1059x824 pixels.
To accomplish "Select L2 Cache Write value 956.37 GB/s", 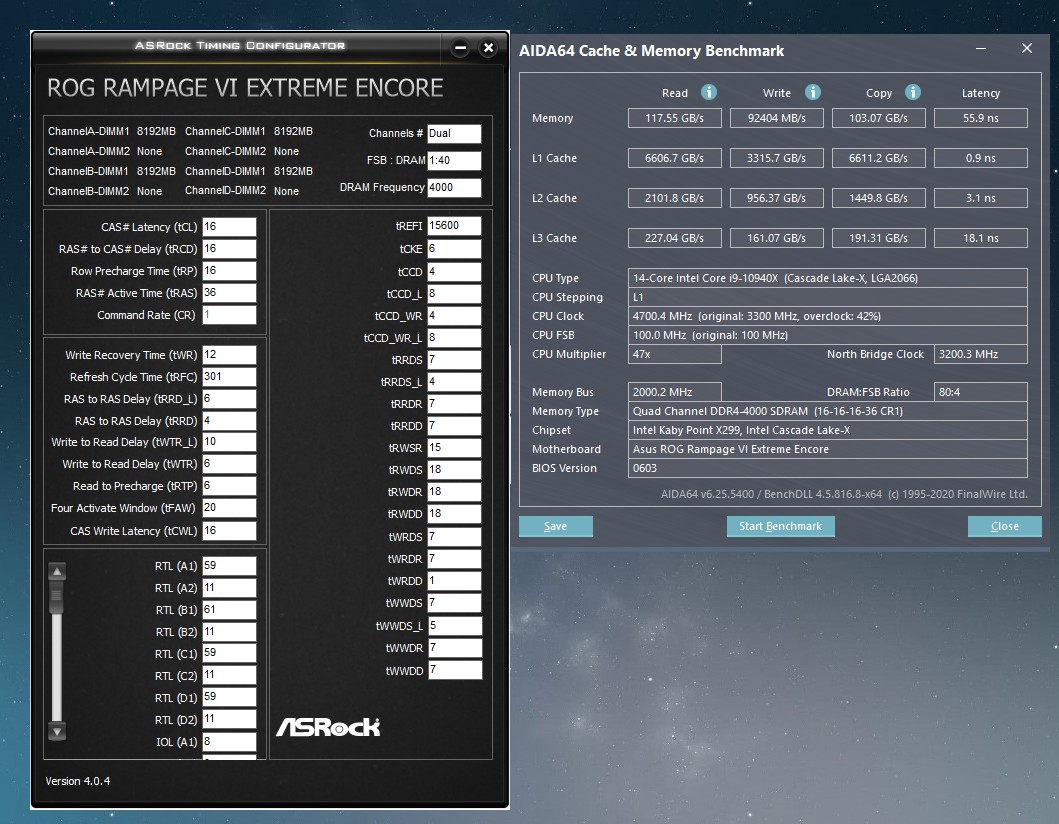I will click(777, 198).
